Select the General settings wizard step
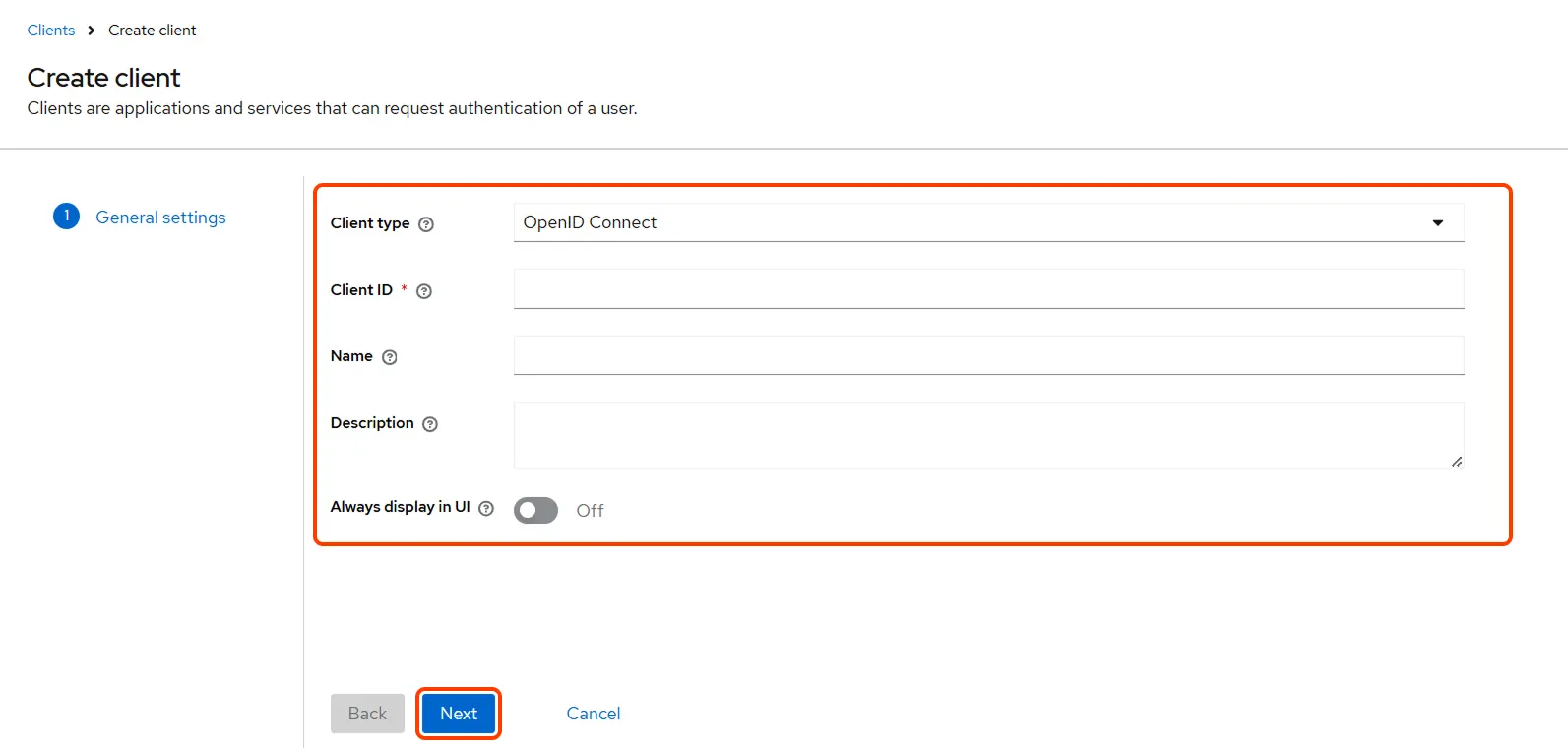This screenshot has width=1568, height=748. 160,218
